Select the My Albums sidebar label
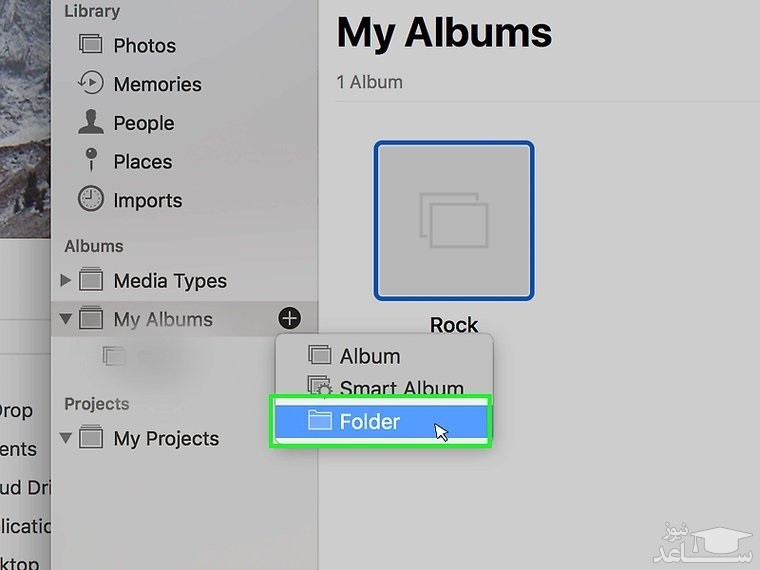Image resolution: width=760 pixels, height=570 pixels. (x=163, y=319)
